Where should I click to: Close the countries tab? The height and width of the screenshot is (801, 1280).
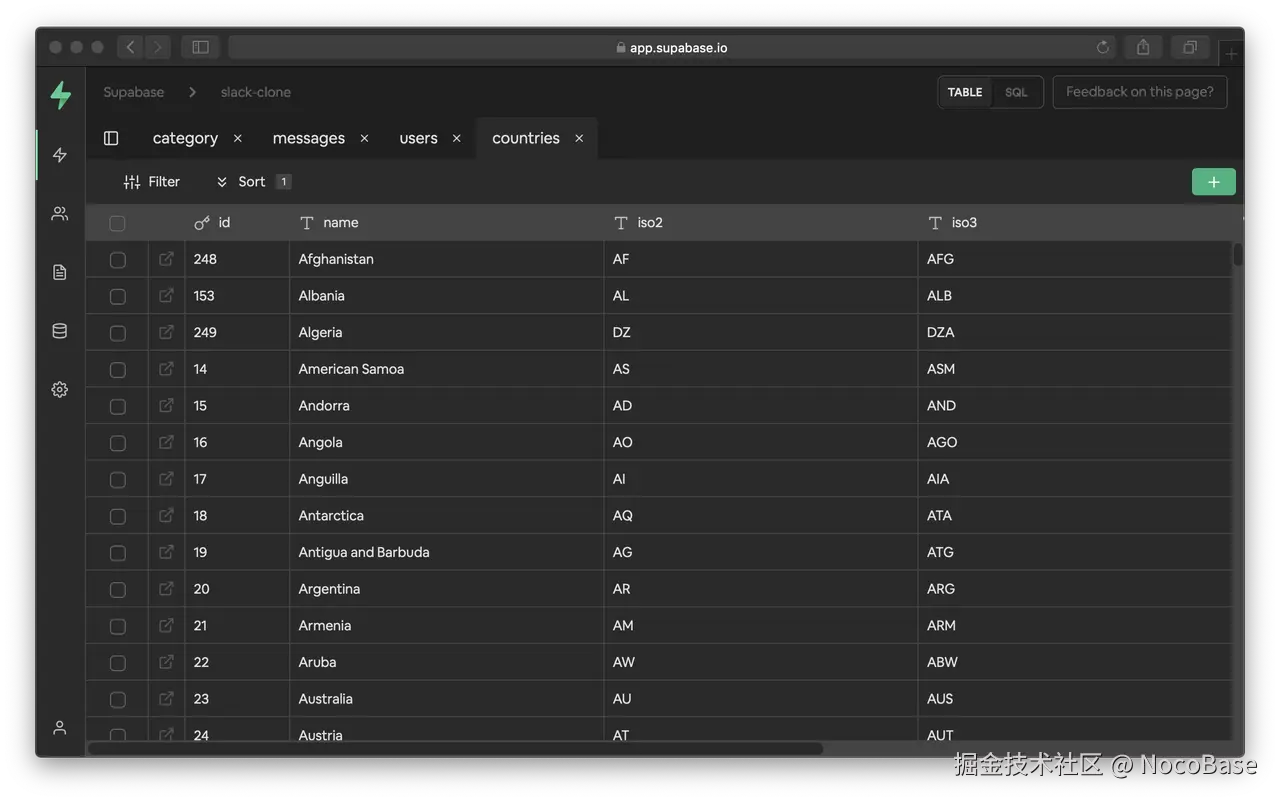[x=579, y=138]
